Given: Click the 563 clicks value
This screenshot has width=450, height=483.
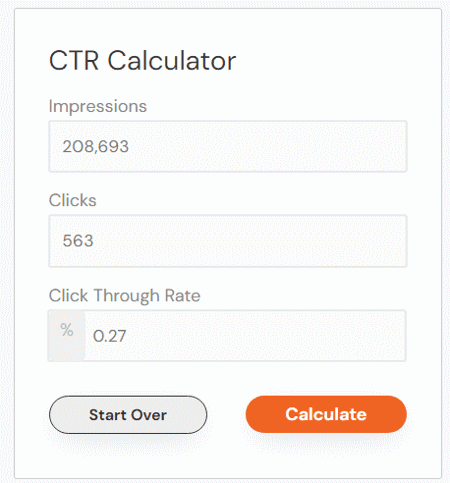Looking at the screenshot, I should pos(78,241).
